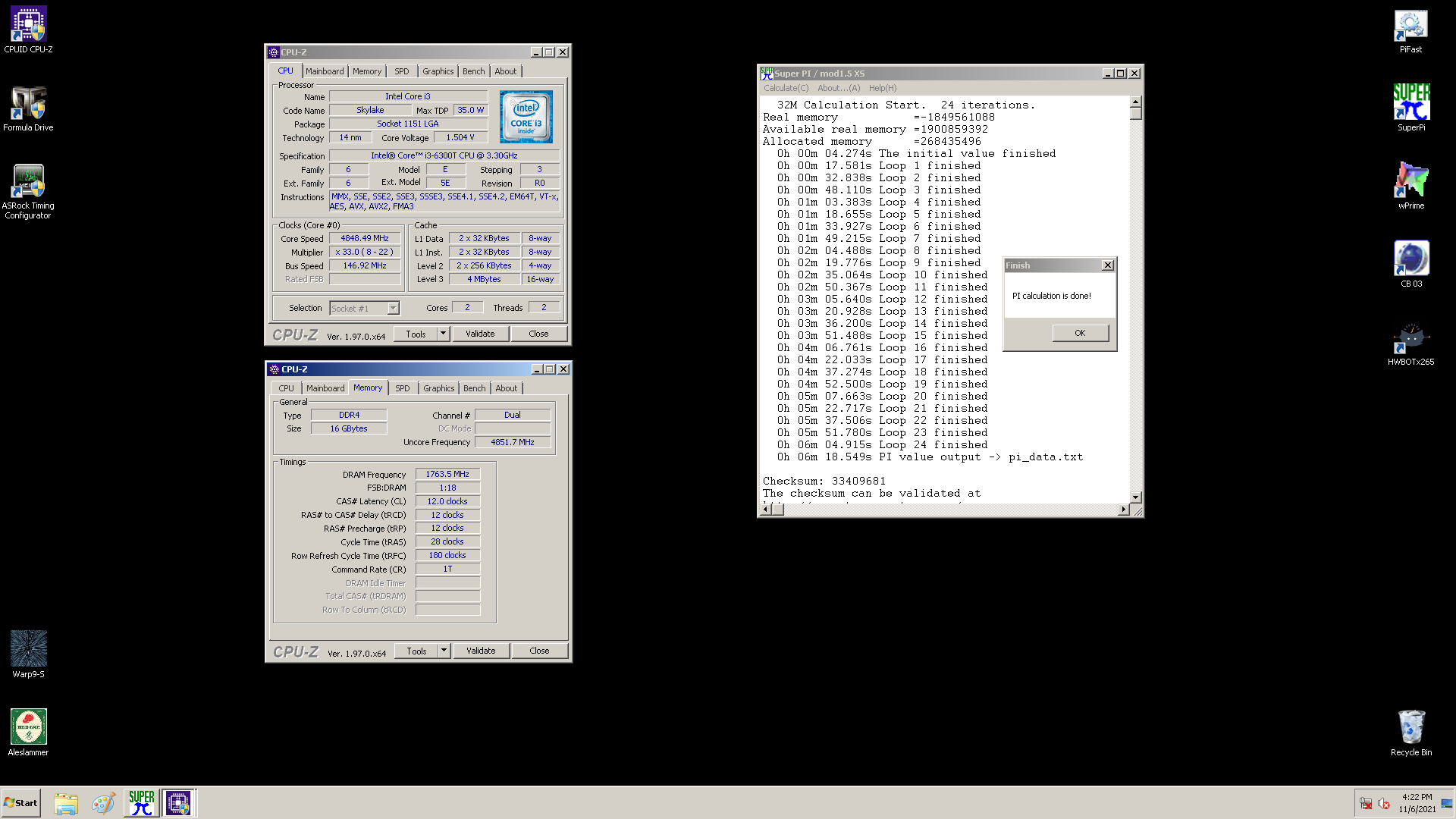The height and width of the screenshot is (819, 1456).
Task: Click the Uncore Frequency 4851.7 MHz field
Action: pyautogui.click(x=513, y=442)
